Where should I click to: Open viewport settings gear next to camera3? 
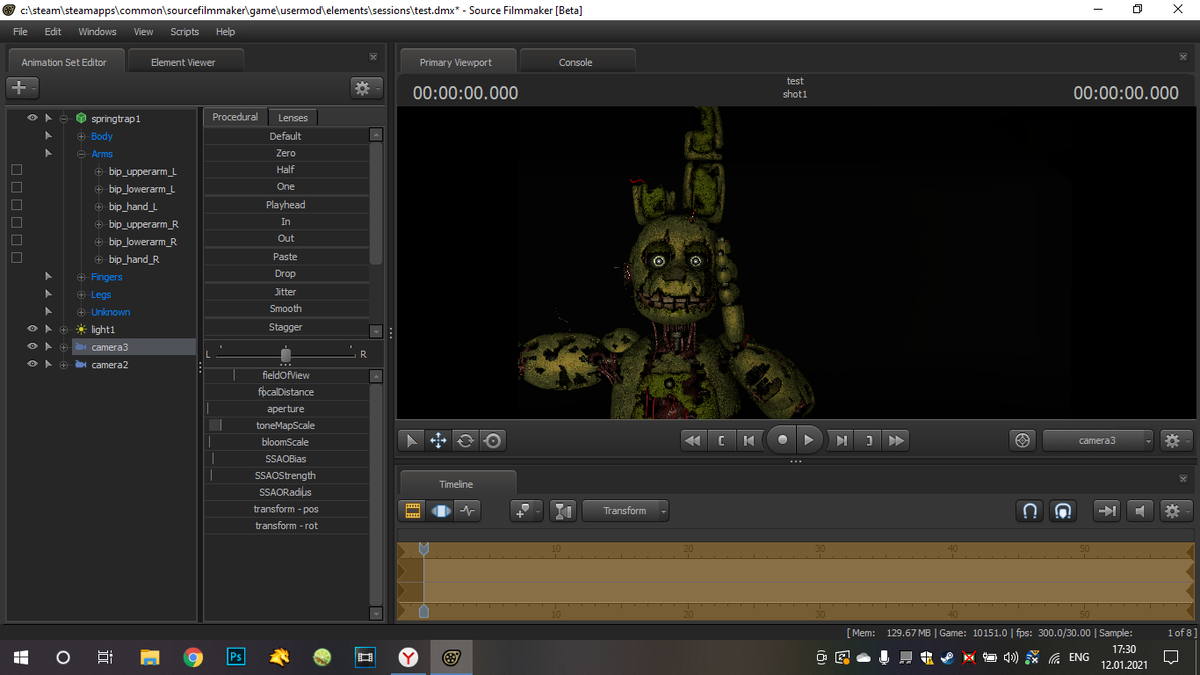tap(1174, 440)
